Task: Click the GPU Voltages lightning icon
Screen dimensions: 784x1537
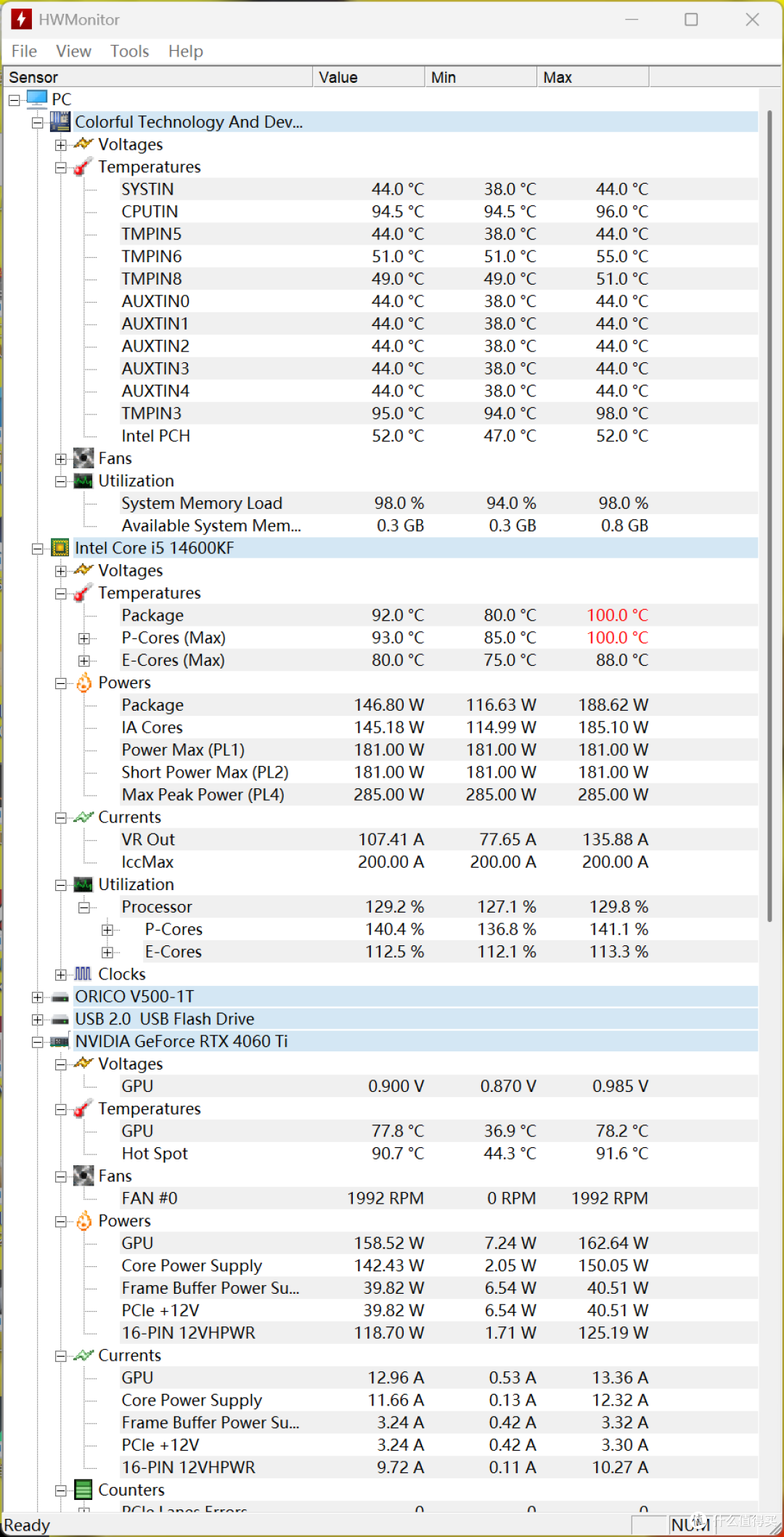Action: [83, 1063]
